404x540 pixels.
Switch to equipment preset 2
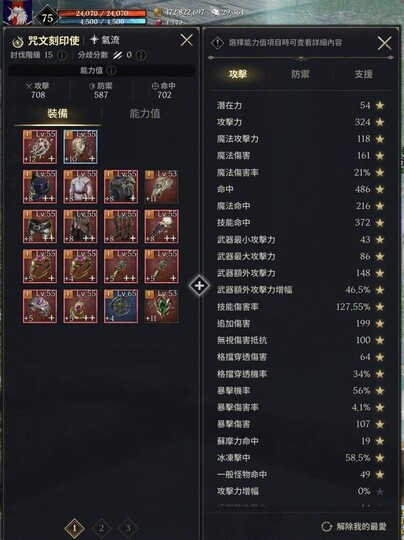coord(101,528)
